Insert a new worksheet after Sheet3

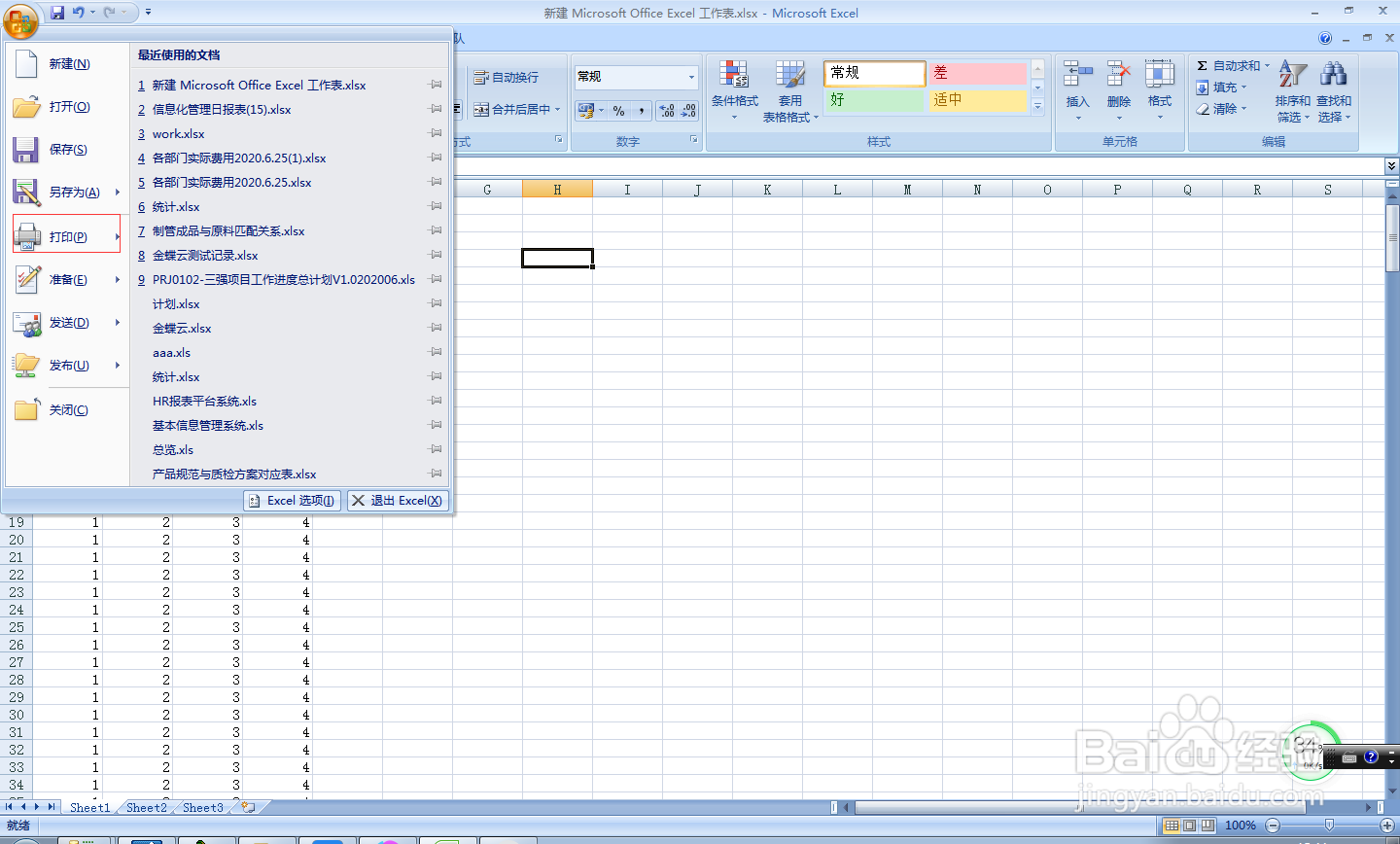point(249,807)
